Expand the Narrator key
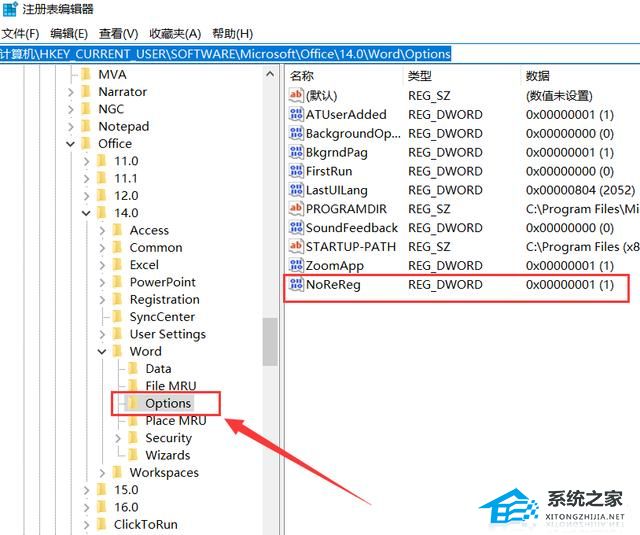This screenshot has height=535, width=640. [71, 92]
